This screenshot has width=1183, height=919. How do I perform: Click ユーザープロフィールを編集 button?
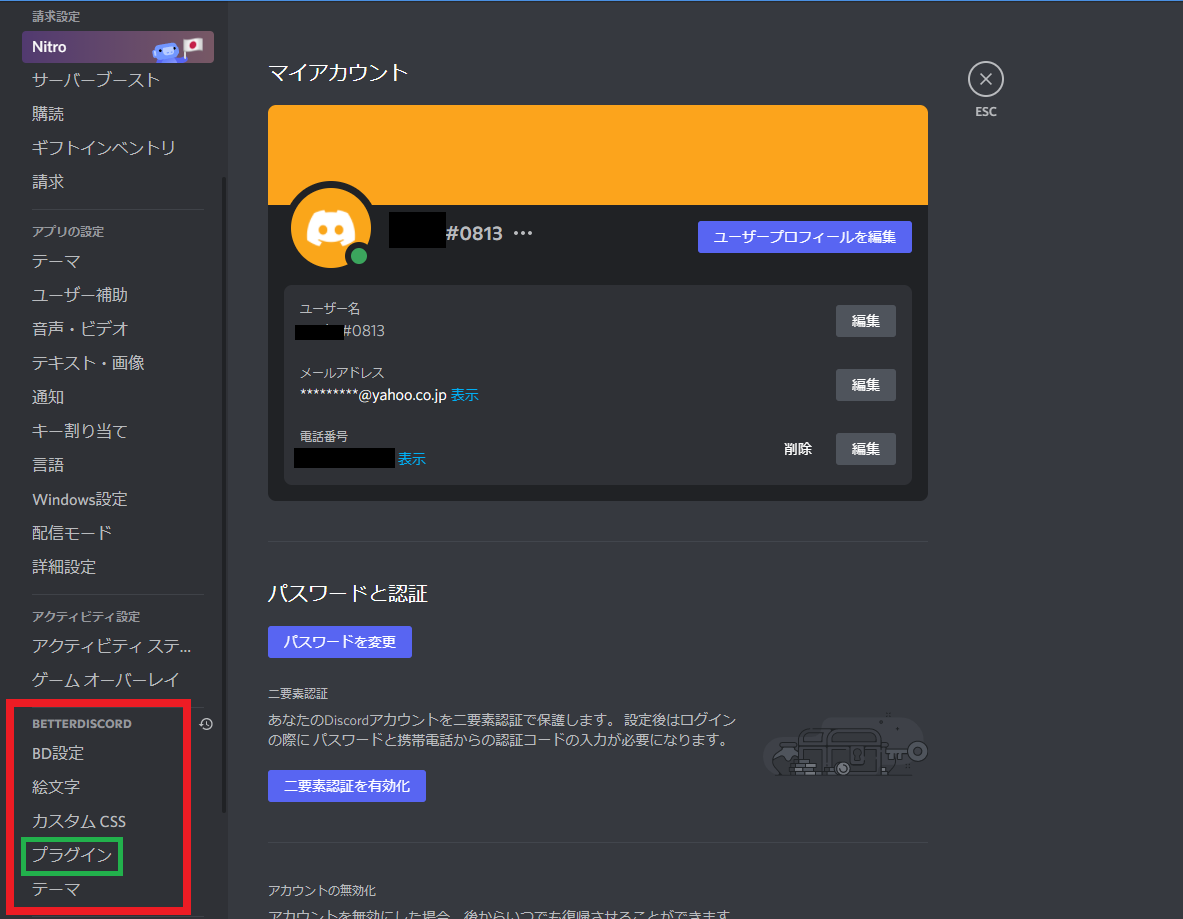coord(804,237)
